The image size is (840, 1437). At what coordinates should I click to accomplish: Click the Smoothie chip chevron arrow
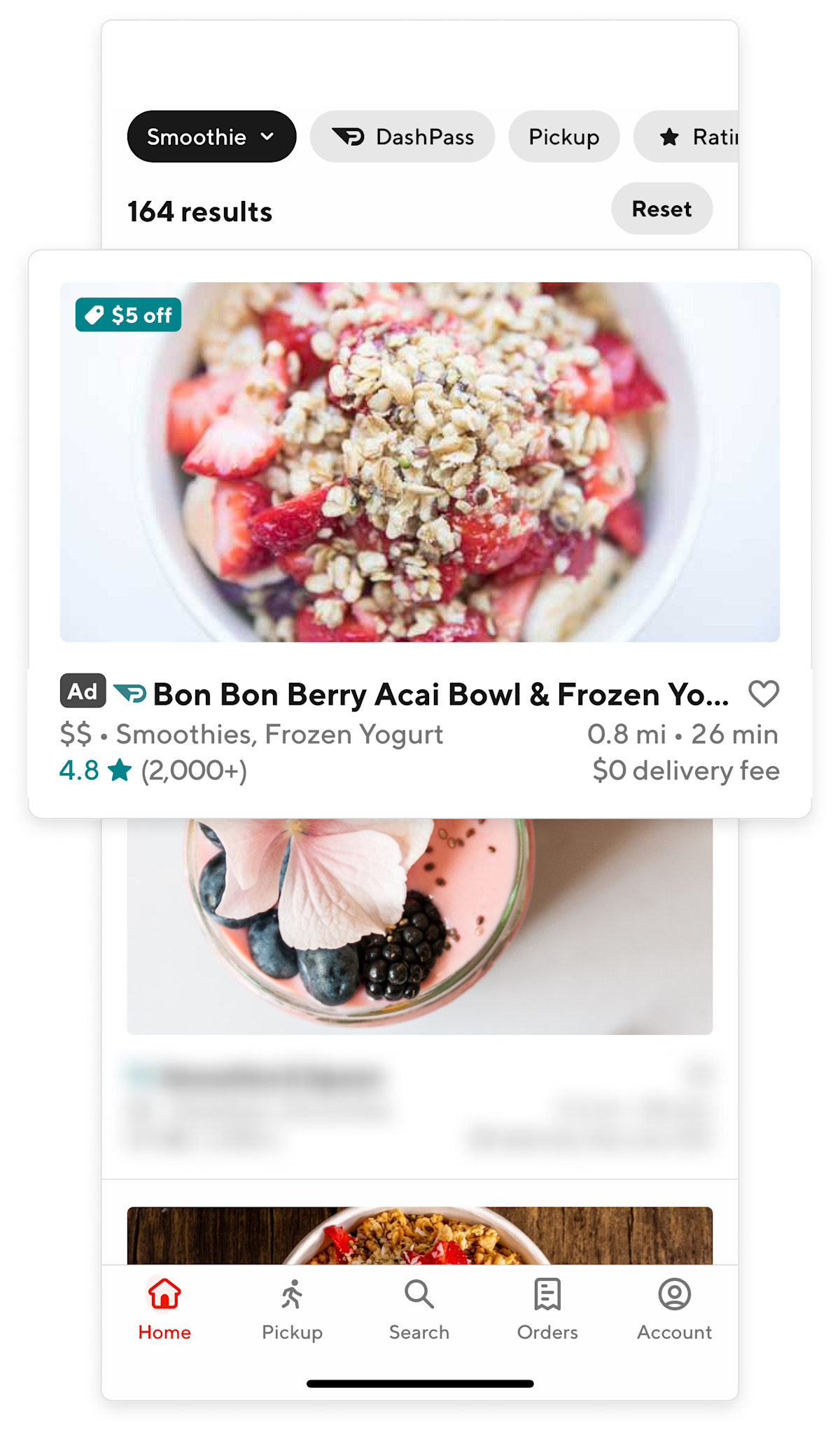(267, 137)
